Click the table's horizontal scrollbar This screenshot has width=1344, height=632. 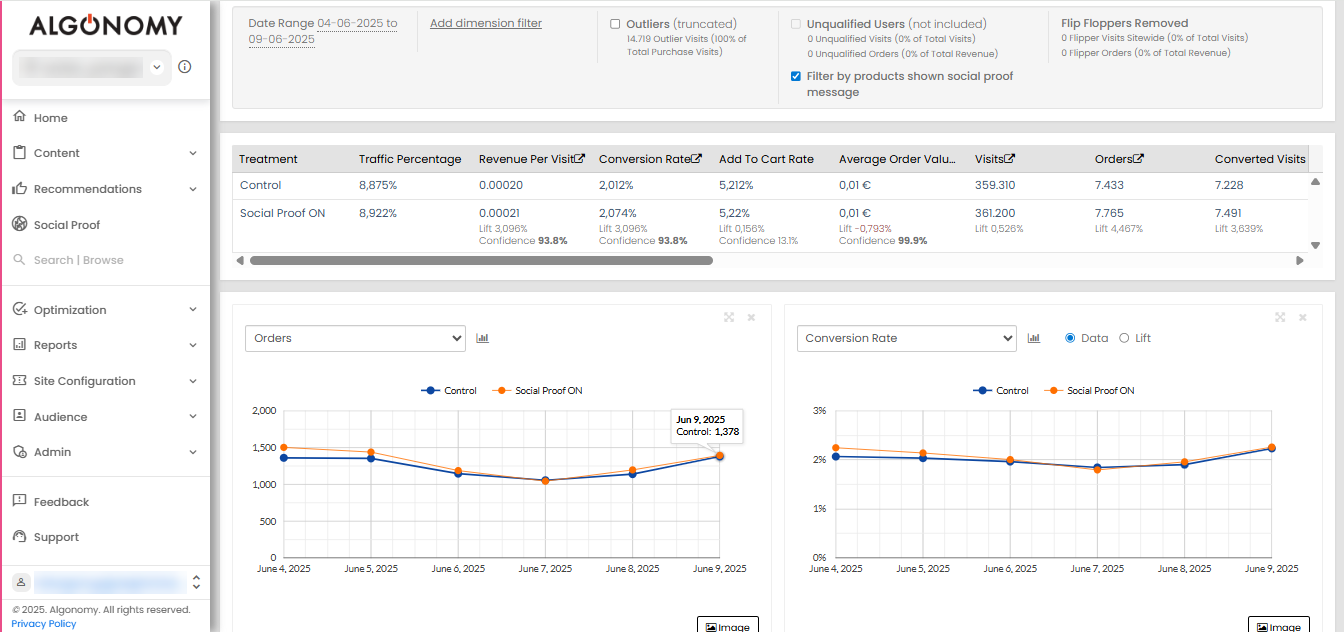pyautogui.click(x=481, y=260)
